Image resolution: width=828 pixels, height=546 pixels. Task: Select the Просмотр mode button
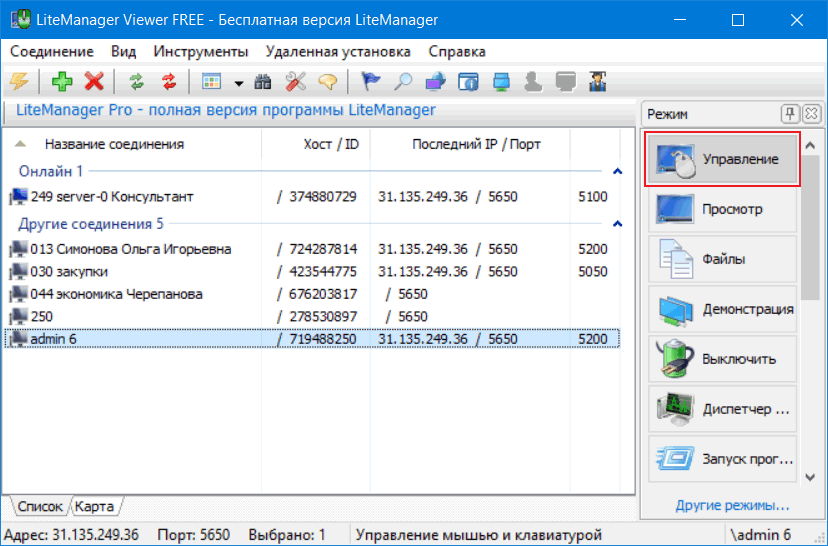tap(722, 209)
